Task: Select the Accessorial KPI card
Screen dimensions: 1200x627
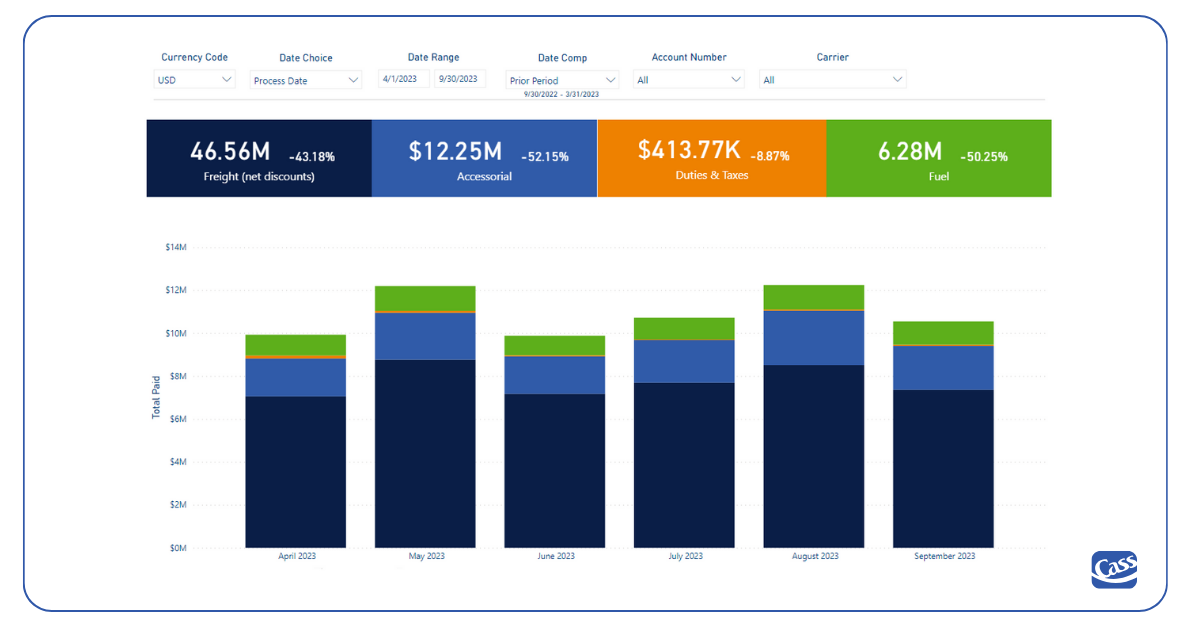Action: [484, 158]
